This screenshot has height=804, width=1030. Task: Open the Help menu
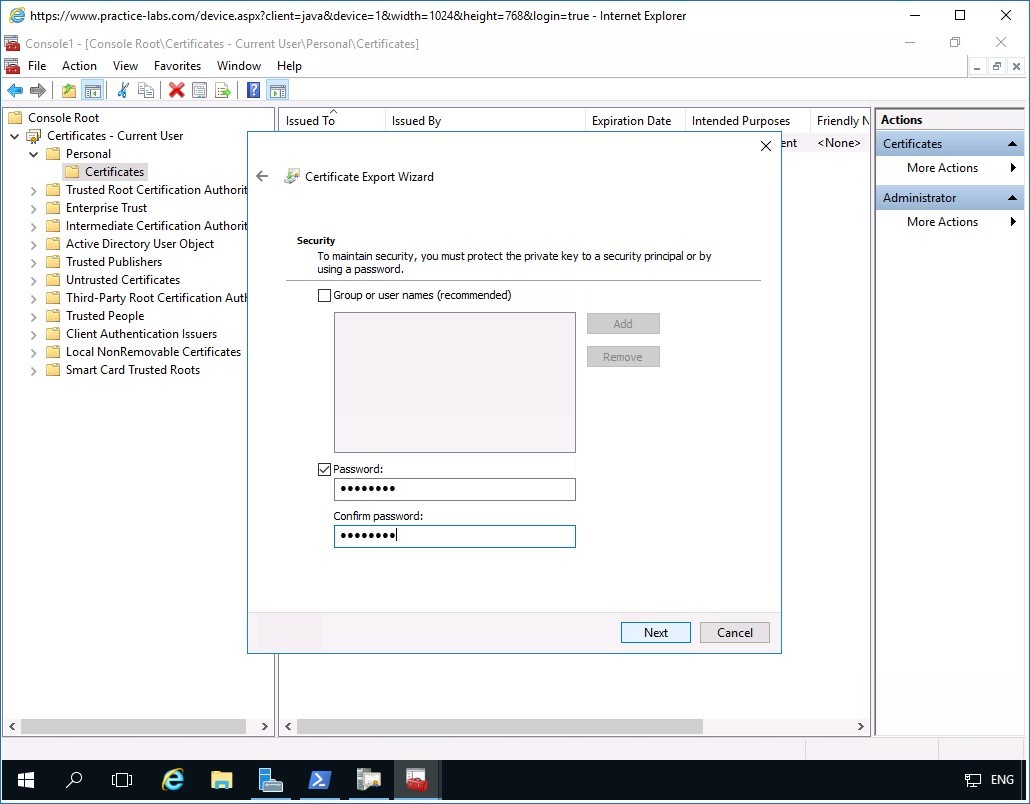(289, 66)
